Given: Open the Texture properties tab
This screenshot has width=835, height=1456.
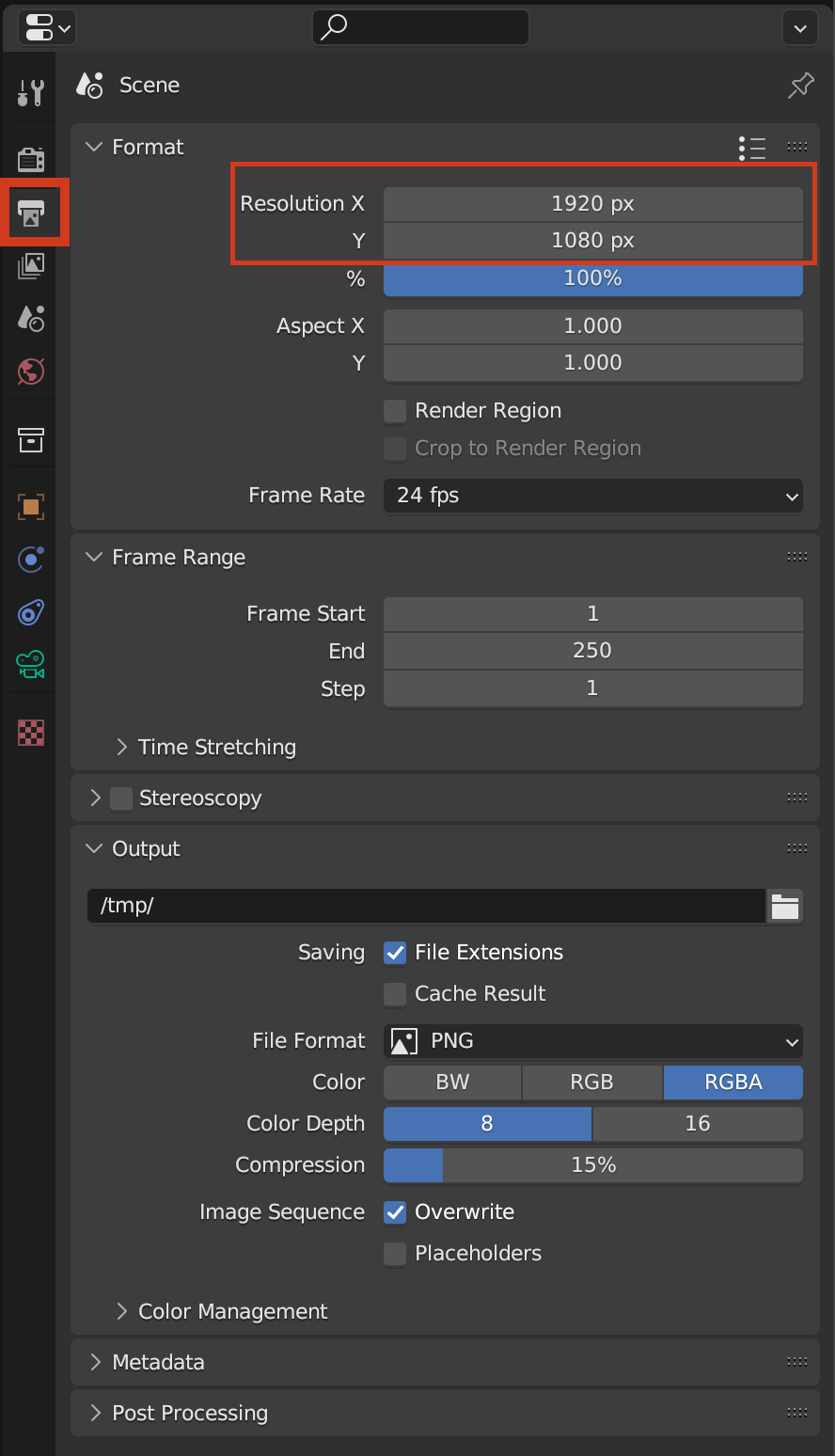Looking at the screenshot, I should (x=31, y=733).
